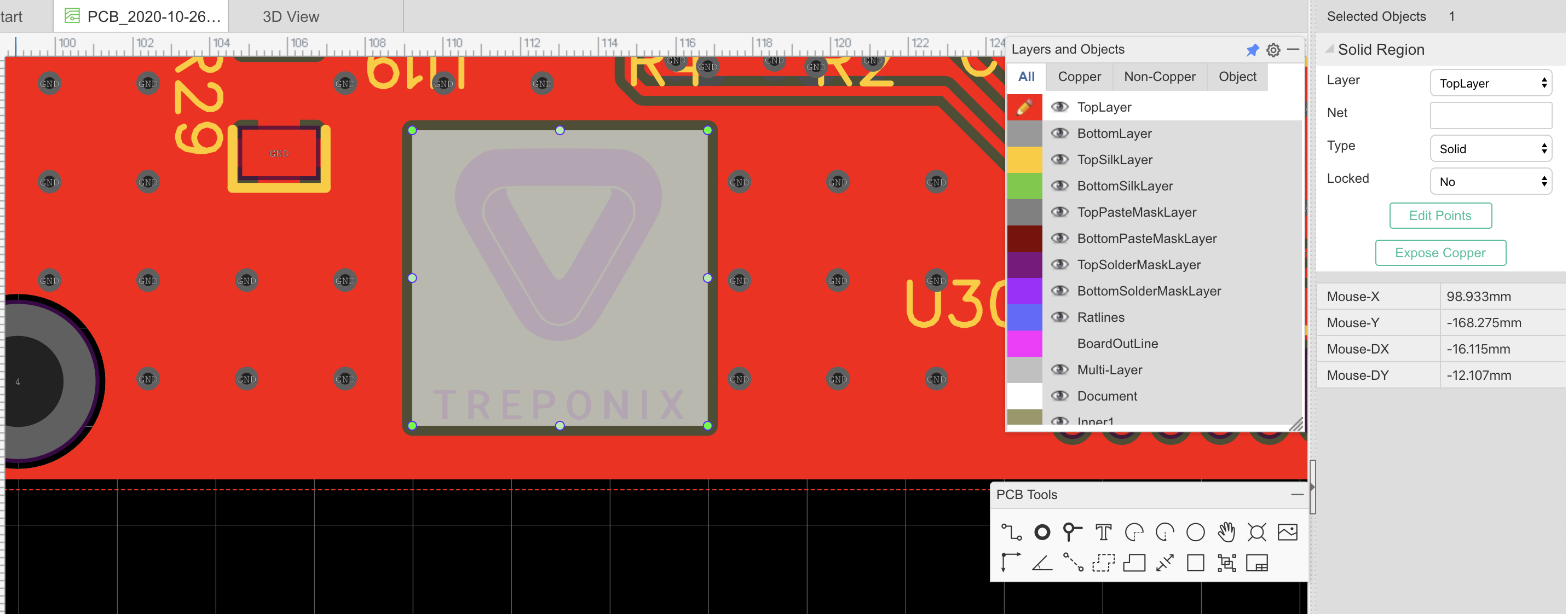The width and height of the screenshot is (1568, 614).
Task: Select the BoardOutLine layer row
Action: click(1154, 343)
